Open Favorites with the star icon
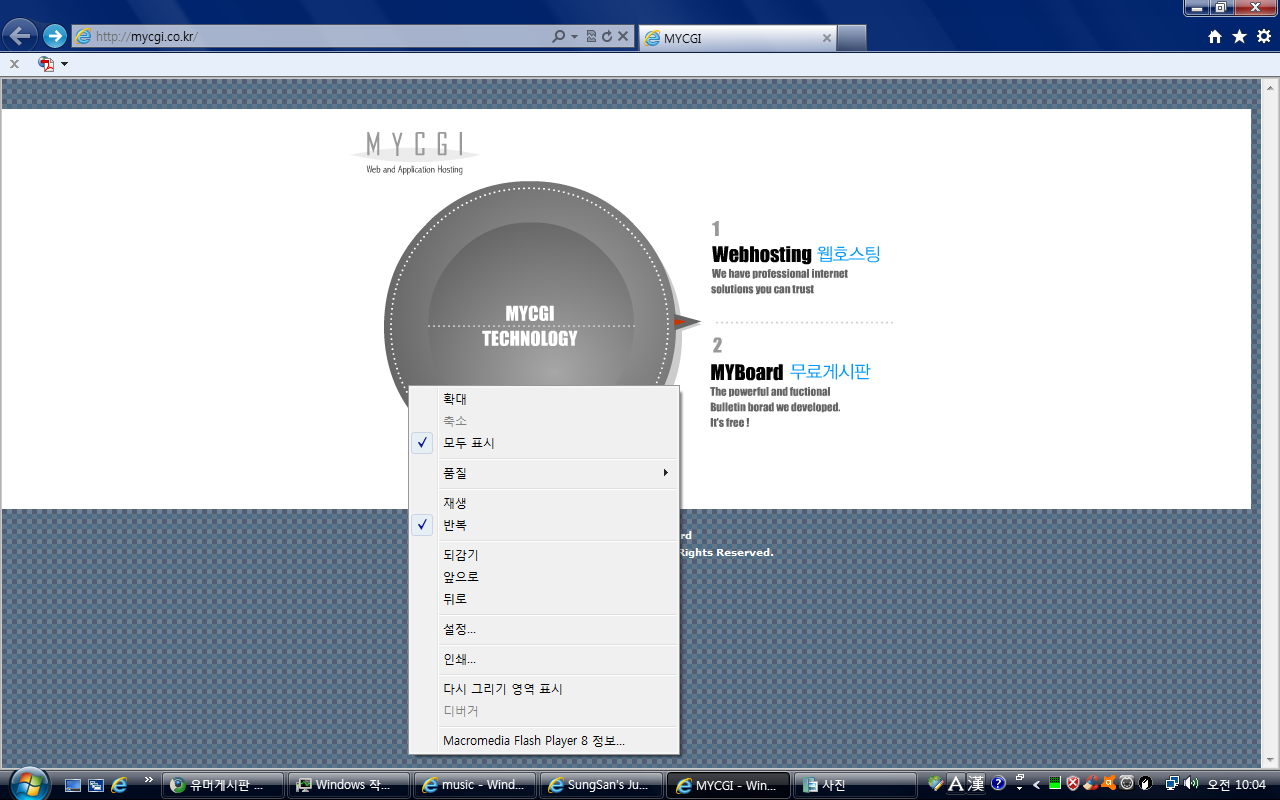Image resolution: width=1280 pixels, height=800 pixels. click(x=1239, y=37)
